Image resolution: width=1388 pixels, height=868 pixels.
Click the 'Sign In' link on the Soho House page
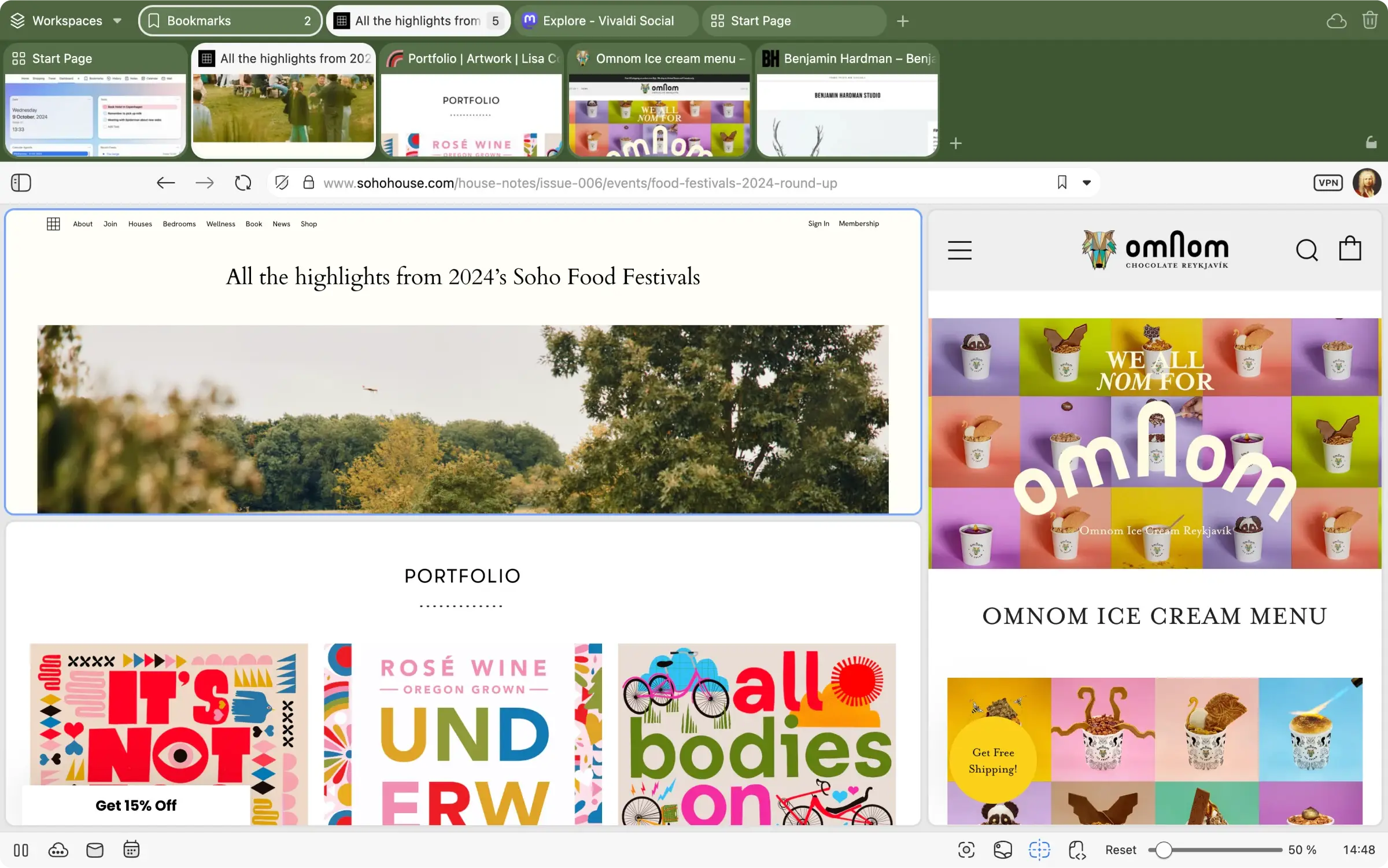pyautogui.click(x=818, y=223)
